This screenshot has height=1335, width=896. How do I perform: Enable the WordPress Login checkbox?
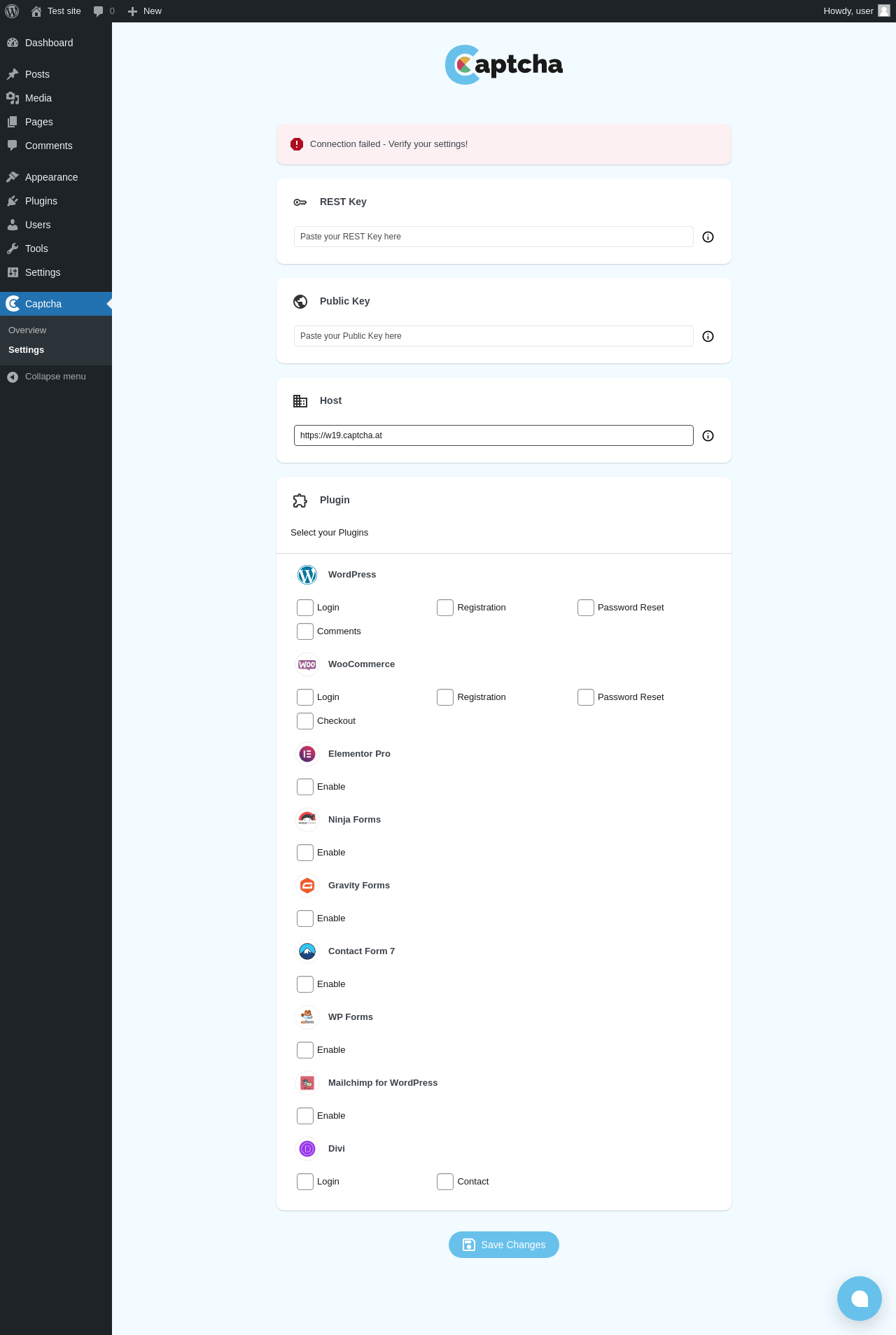coord(305,608)
